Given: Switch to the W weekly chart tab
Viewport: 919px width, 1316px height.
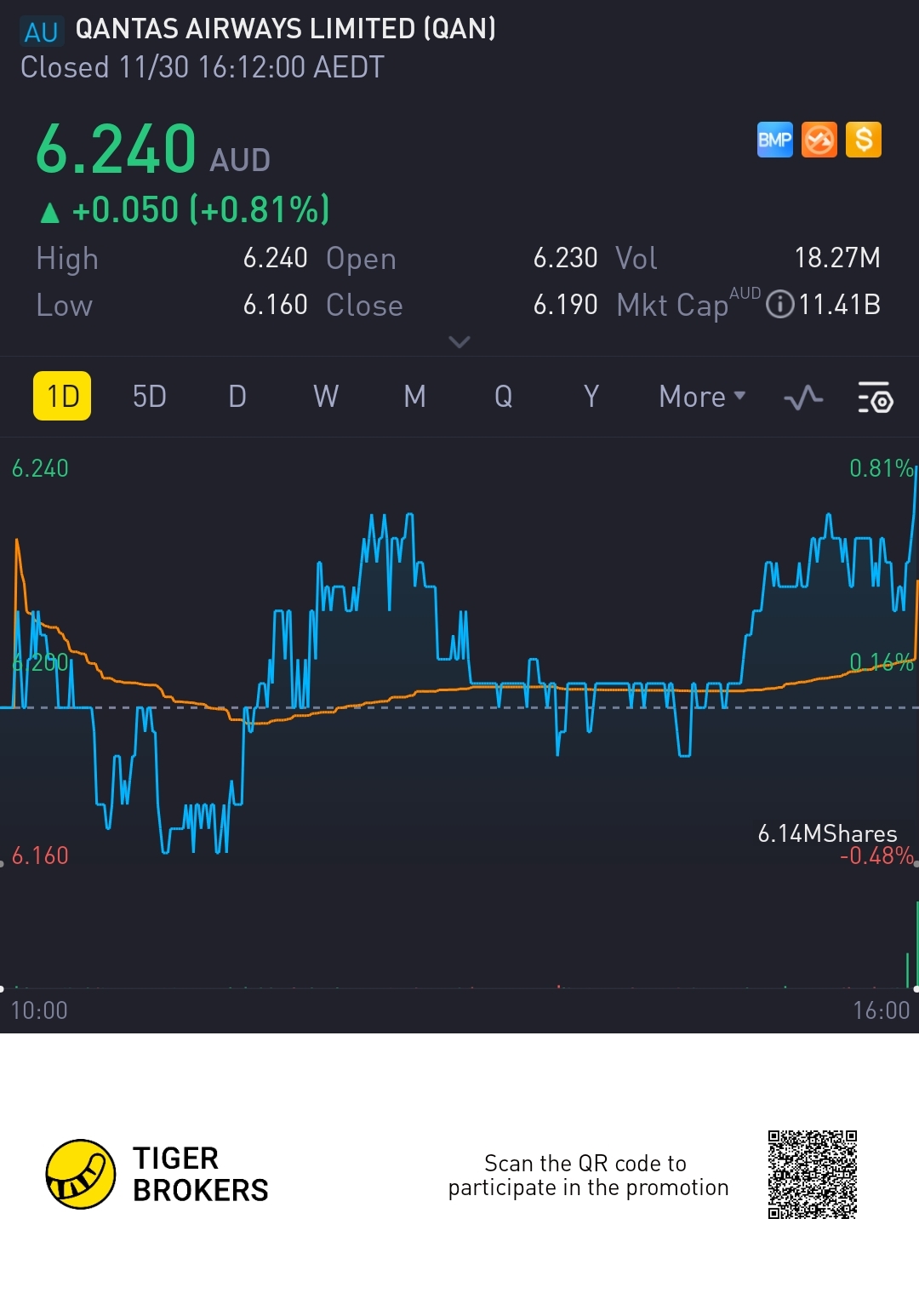Looking at the screenshot, I should pyautogui.click(x=326, y=397).
